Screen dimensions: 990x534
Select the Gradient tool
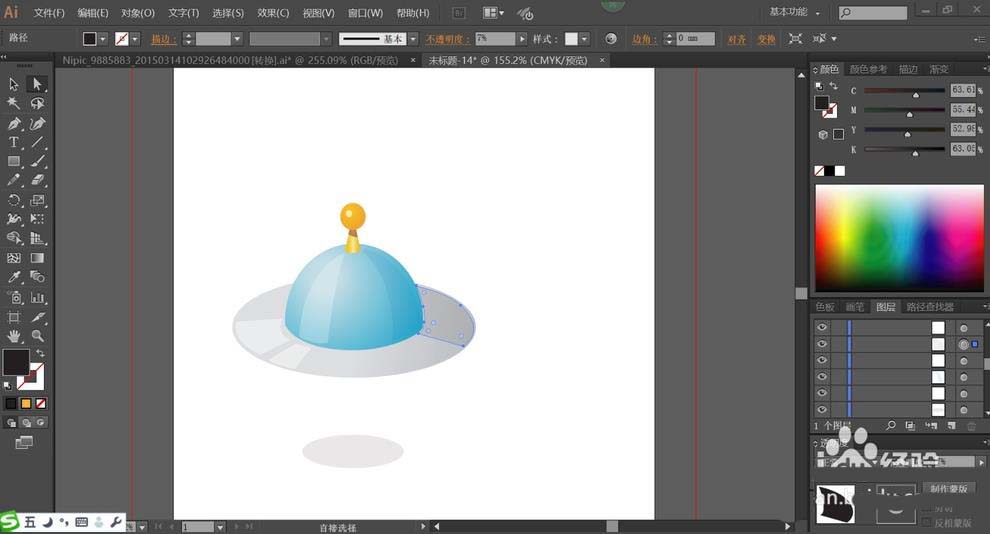tap(37, 258)
